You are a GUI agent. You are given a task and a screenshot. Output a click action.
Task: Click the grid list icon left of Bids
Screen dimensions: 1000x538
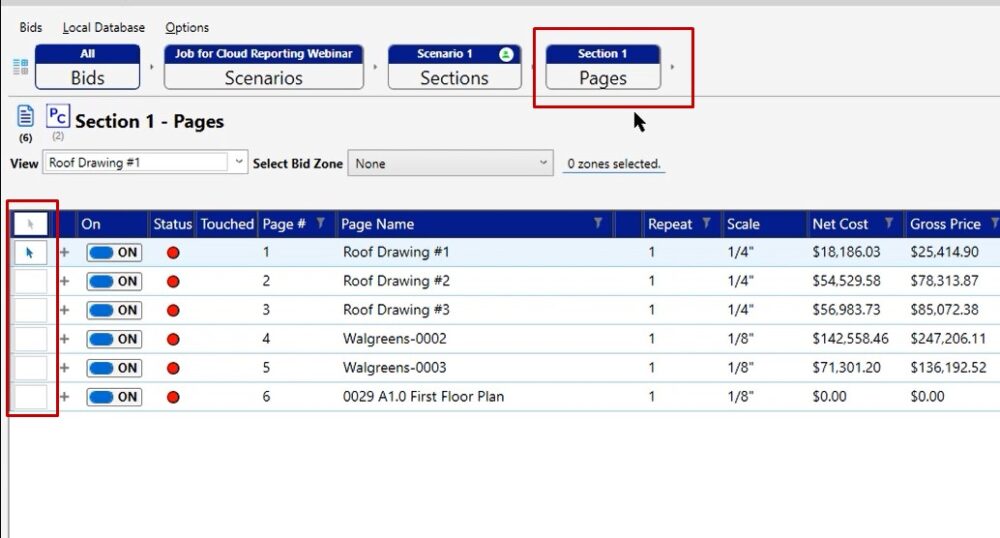20,67
